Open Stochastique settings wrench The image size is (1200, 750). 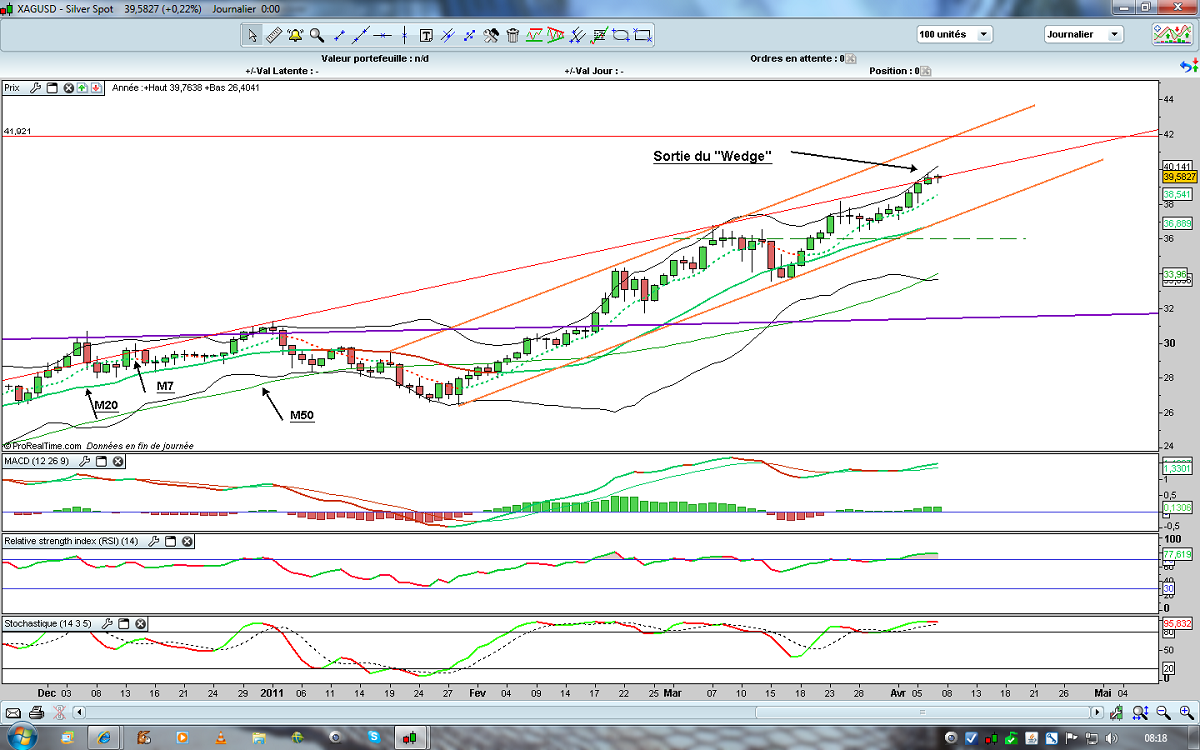click(106, 623)
